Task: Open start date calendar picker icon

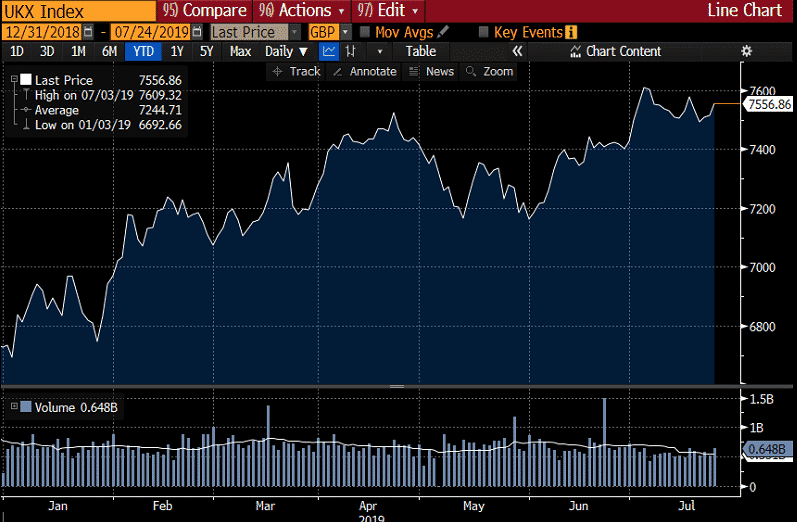Action: pos(88,32)
